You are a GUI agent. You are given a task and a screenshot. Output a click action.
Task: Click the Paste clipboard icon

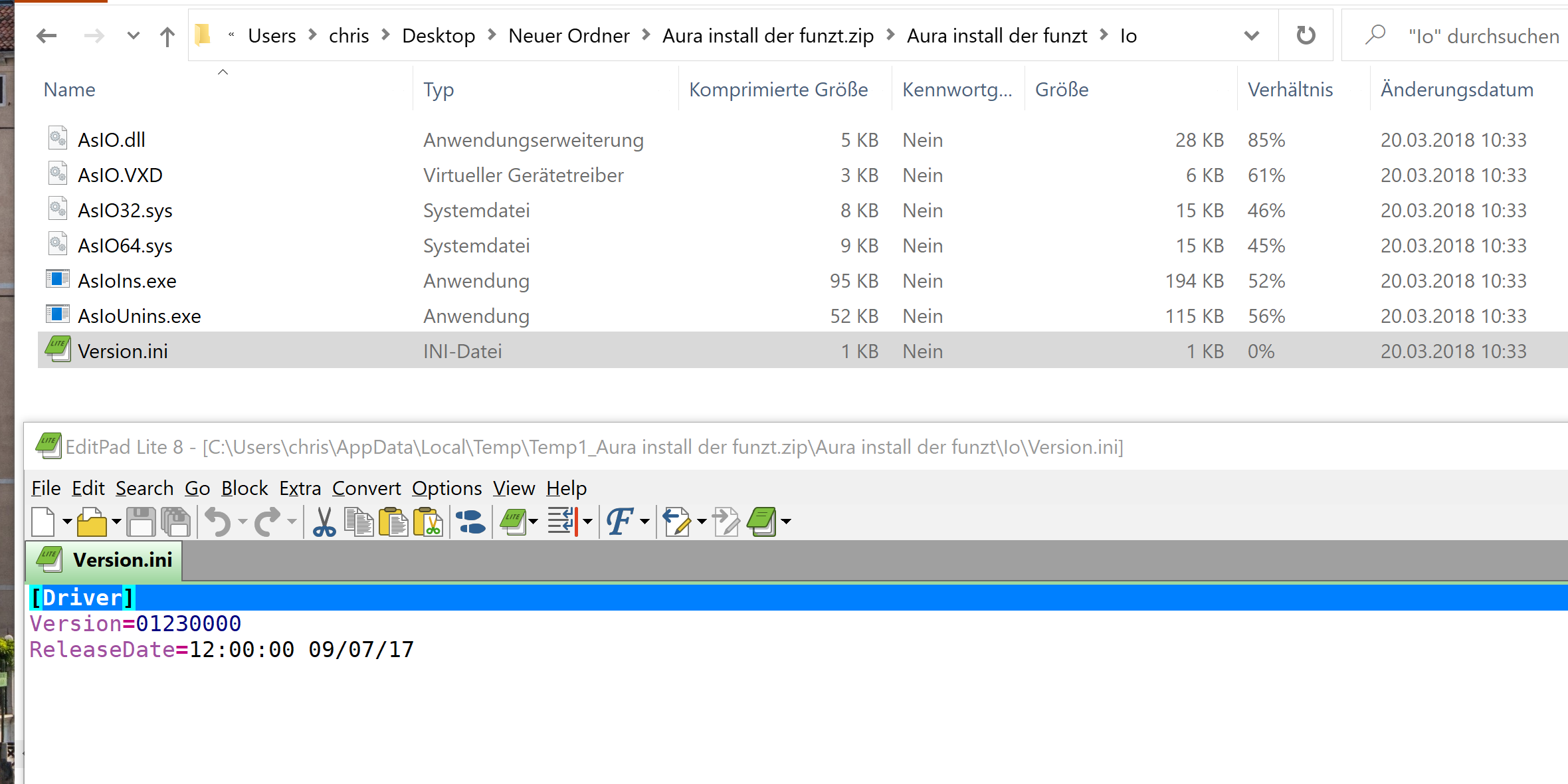coord(393,522)
